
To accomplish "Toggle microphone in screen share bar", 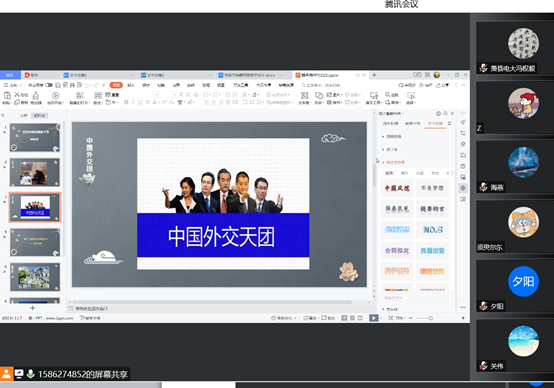I will pos(30,374).
